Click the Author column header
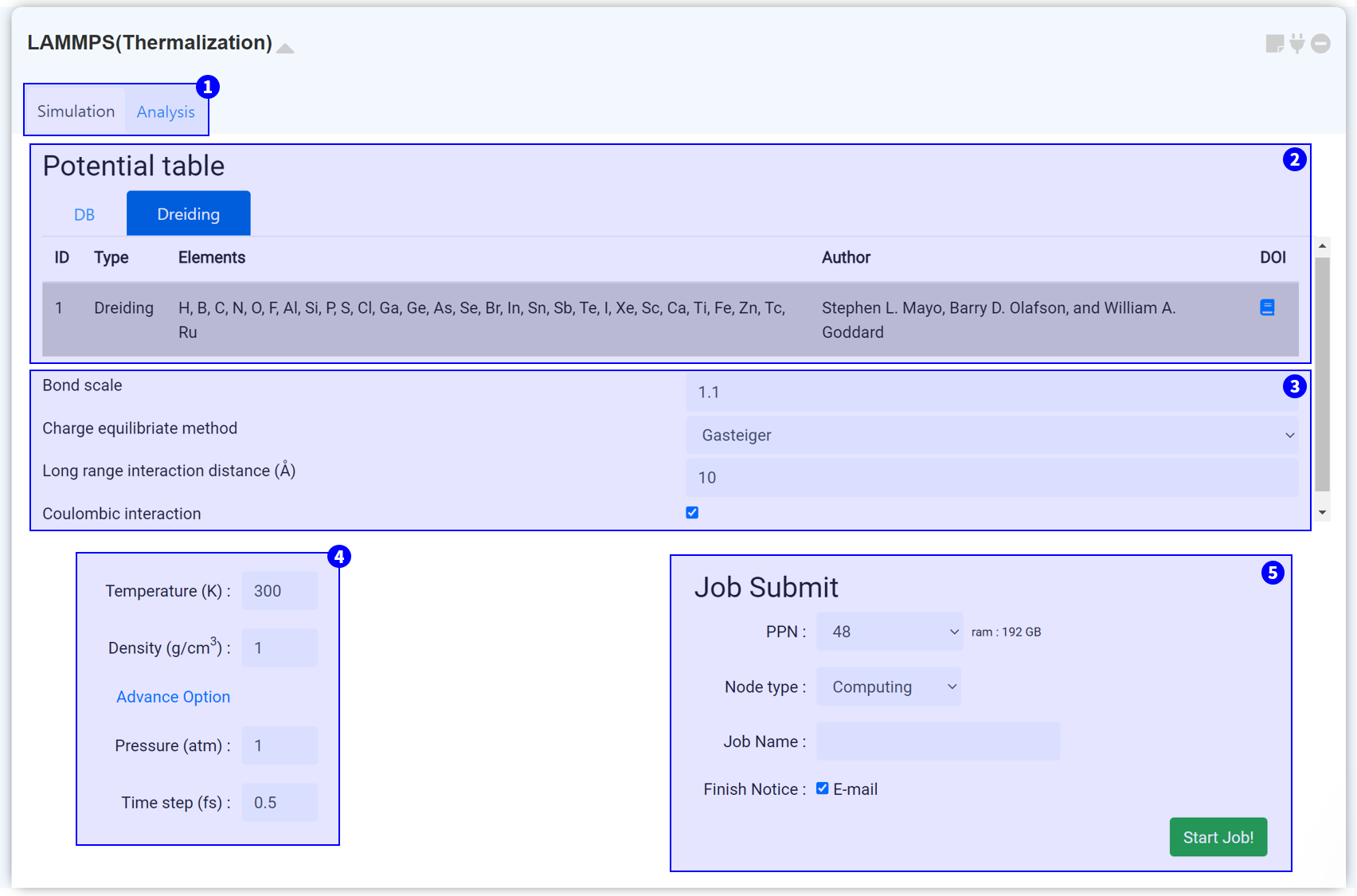 click(846, 257)
